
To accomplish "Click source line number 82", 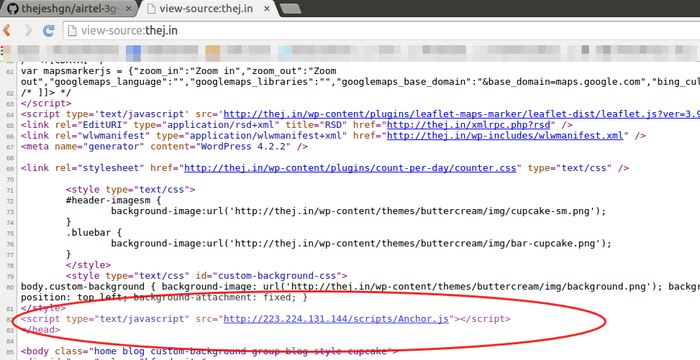I will 10,320.
